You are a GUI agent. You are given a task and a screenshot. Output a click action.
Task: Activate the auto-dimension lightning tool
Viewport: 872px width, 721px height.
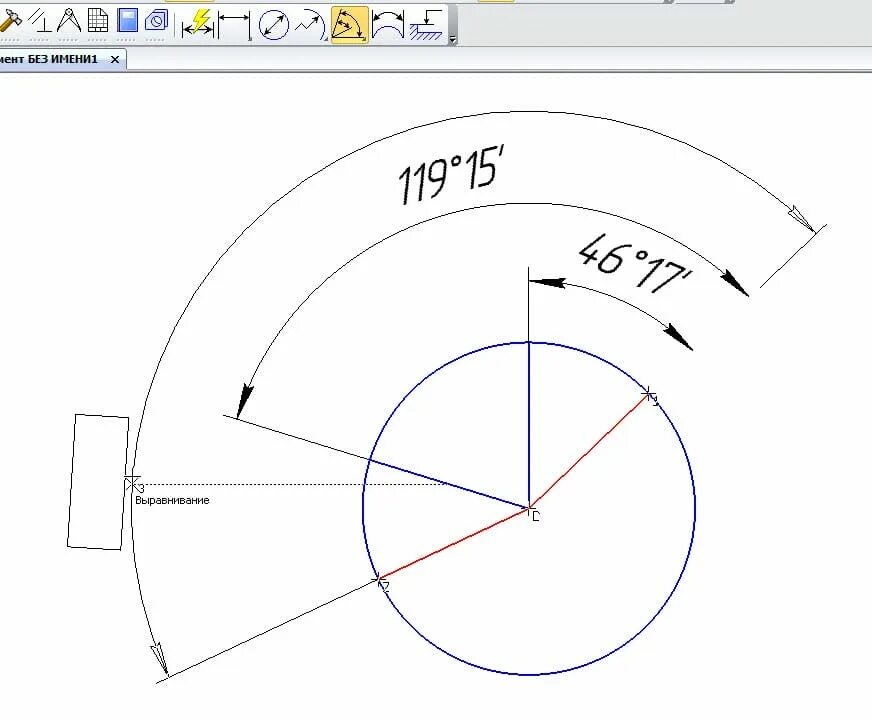(199, 24)
